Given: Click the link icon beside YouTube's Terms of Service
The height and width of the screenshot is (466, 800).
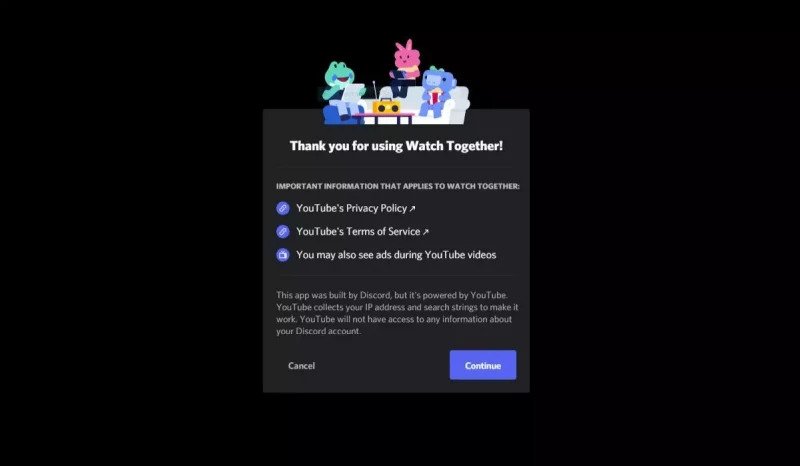Looking at the screenshot, I should pos(283,232).
